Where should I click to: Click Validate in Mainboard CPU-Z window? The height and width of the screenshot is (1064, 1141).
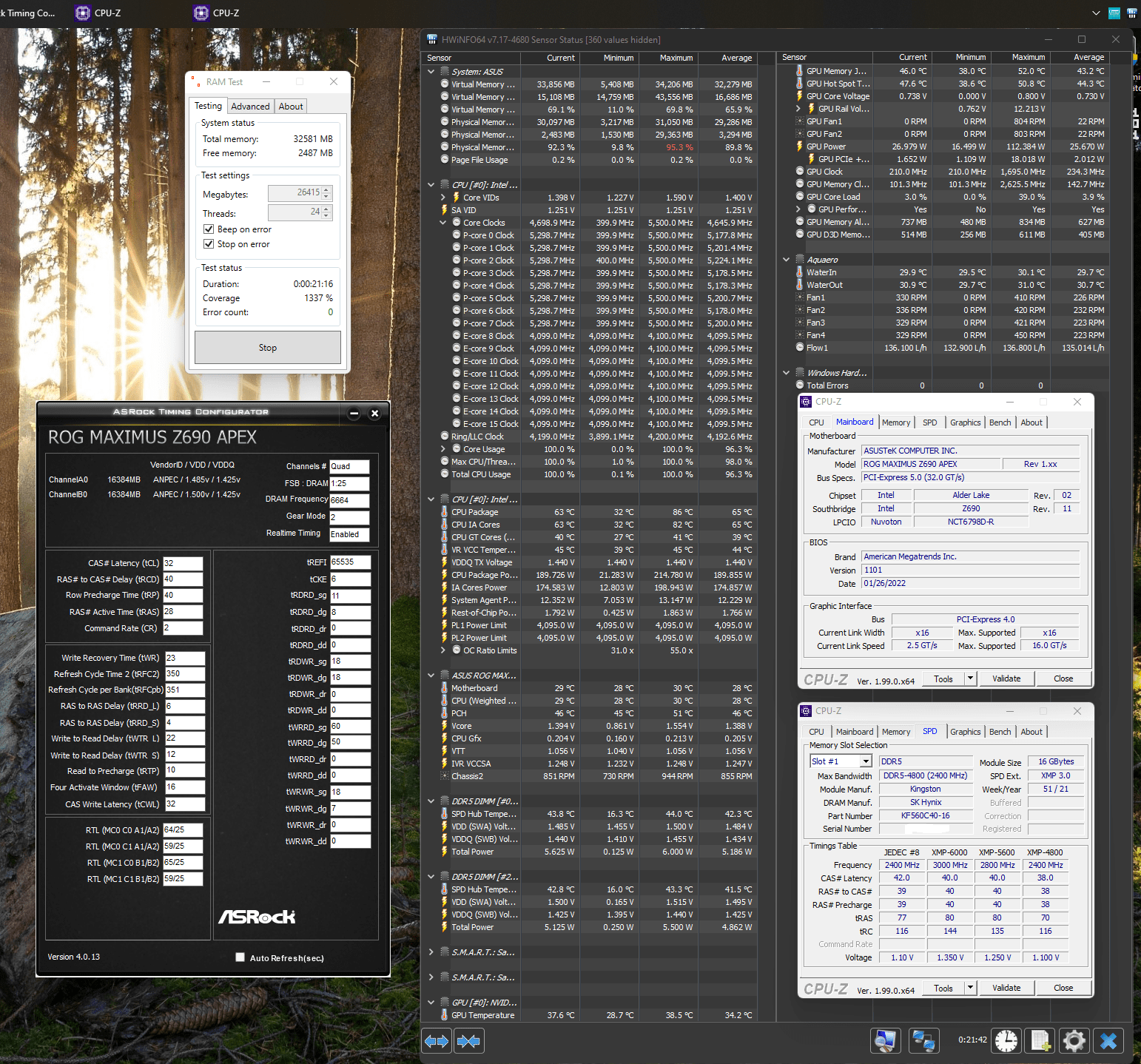coord(1006,679)
